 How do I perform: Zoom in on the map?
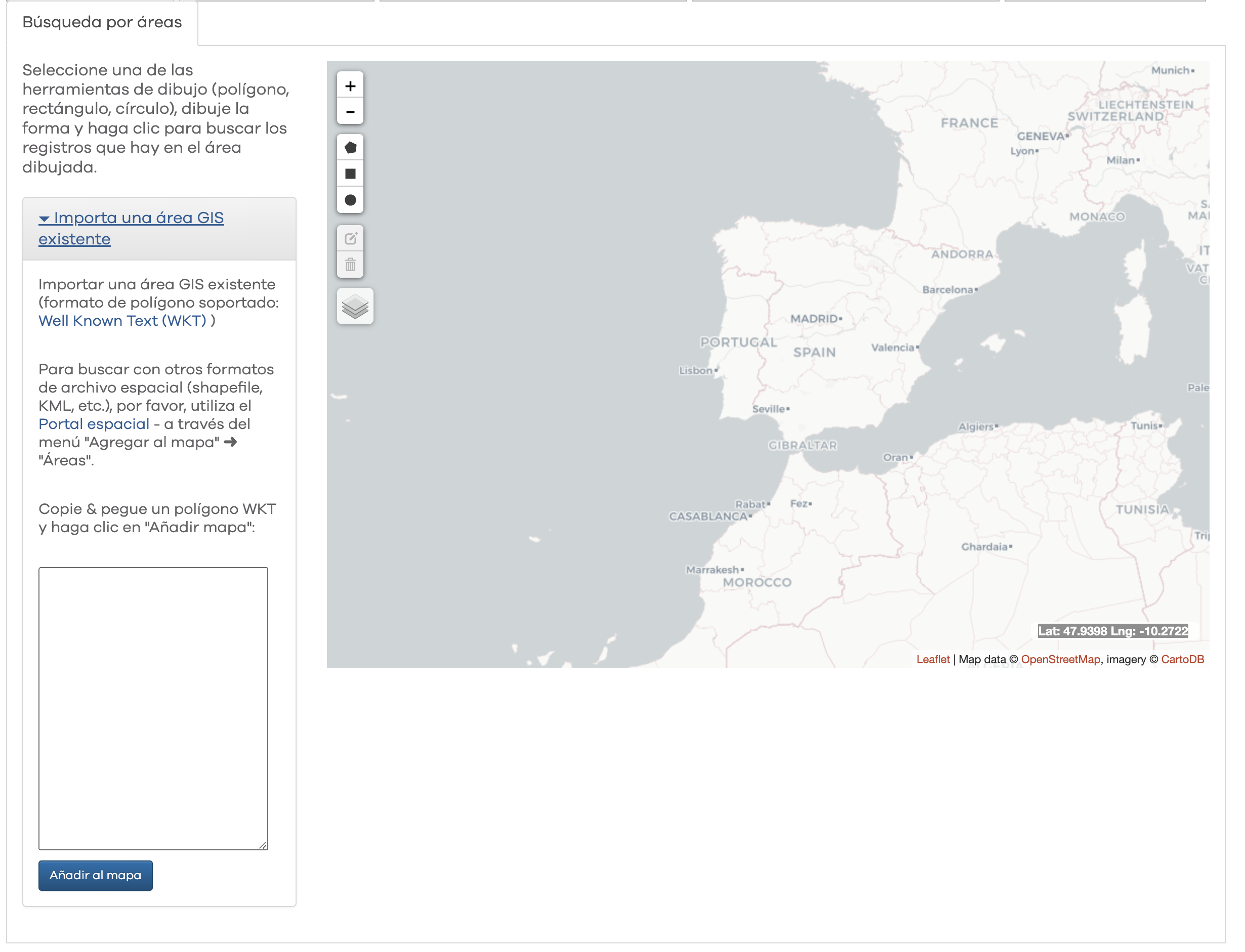pyautogui.click(x=350, y=86)
